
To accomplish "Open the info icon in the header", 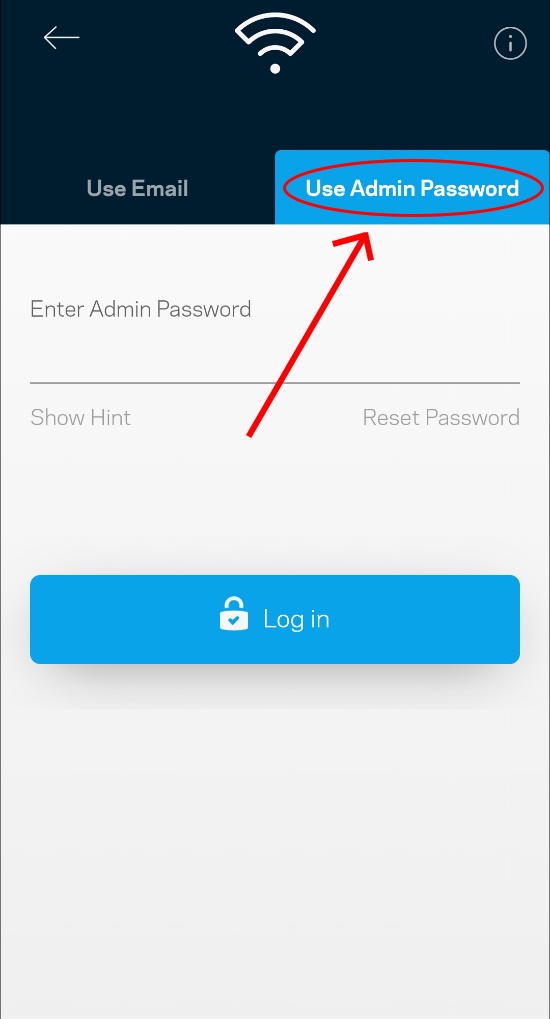I will [510, 44].
